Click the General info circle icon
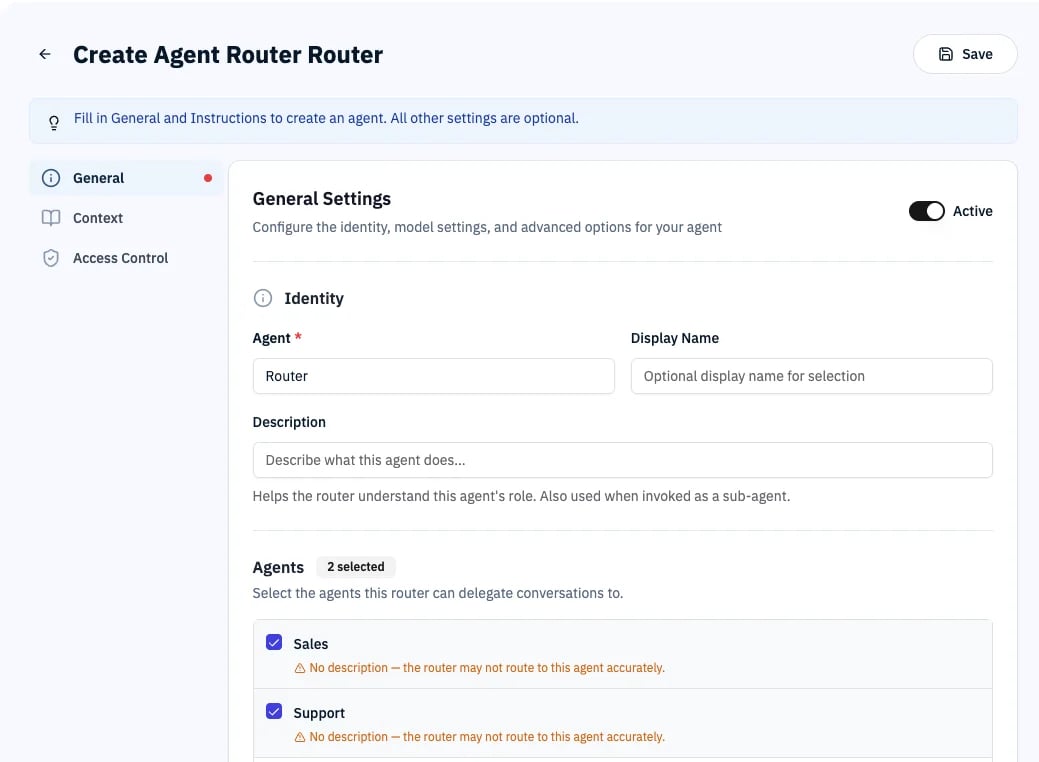This screenshot has height=762, width=1039. pos(51,178)
